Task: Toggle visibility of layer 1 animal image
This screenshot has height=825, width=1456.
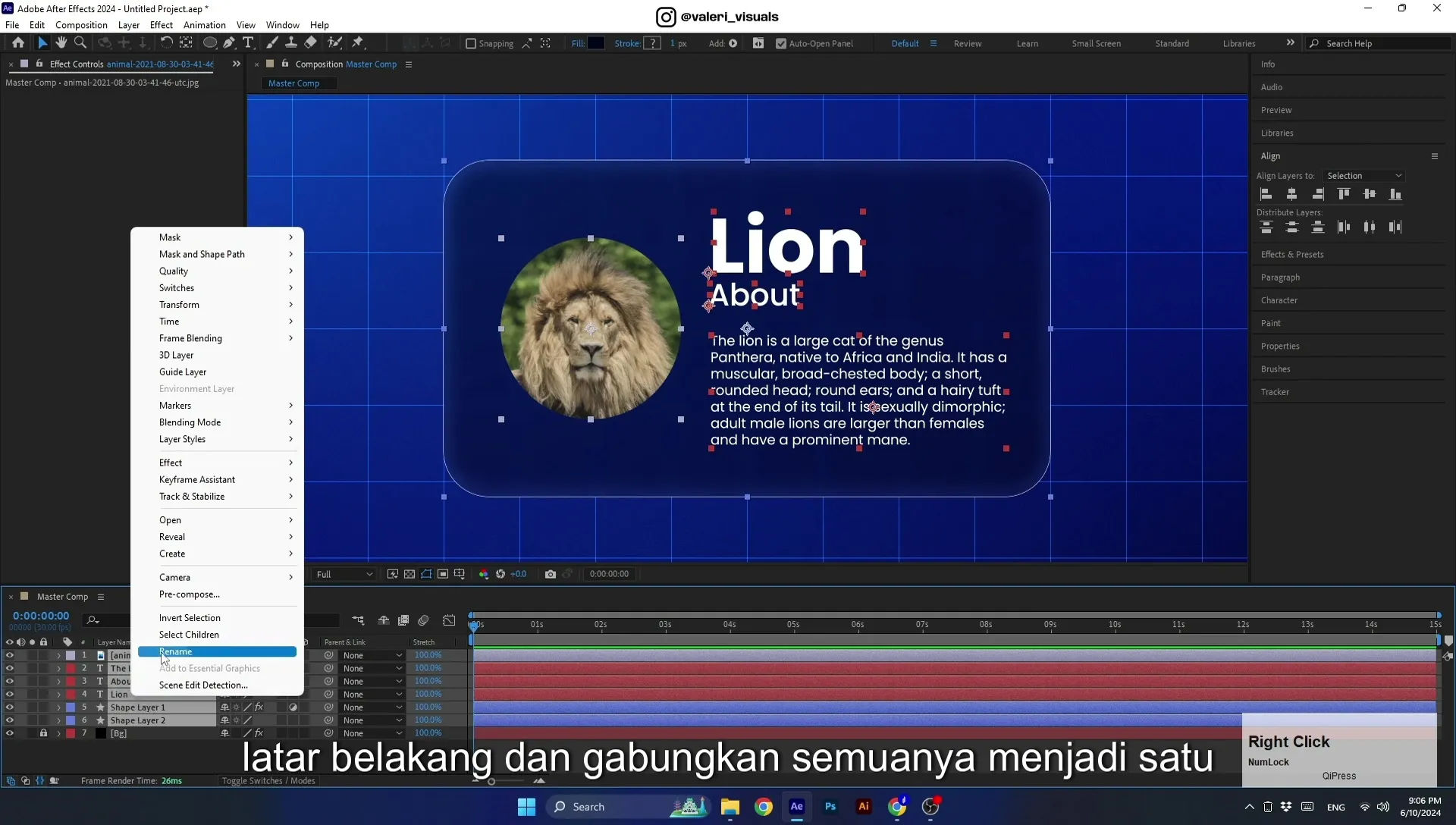Action: click(x=9, y=656)
